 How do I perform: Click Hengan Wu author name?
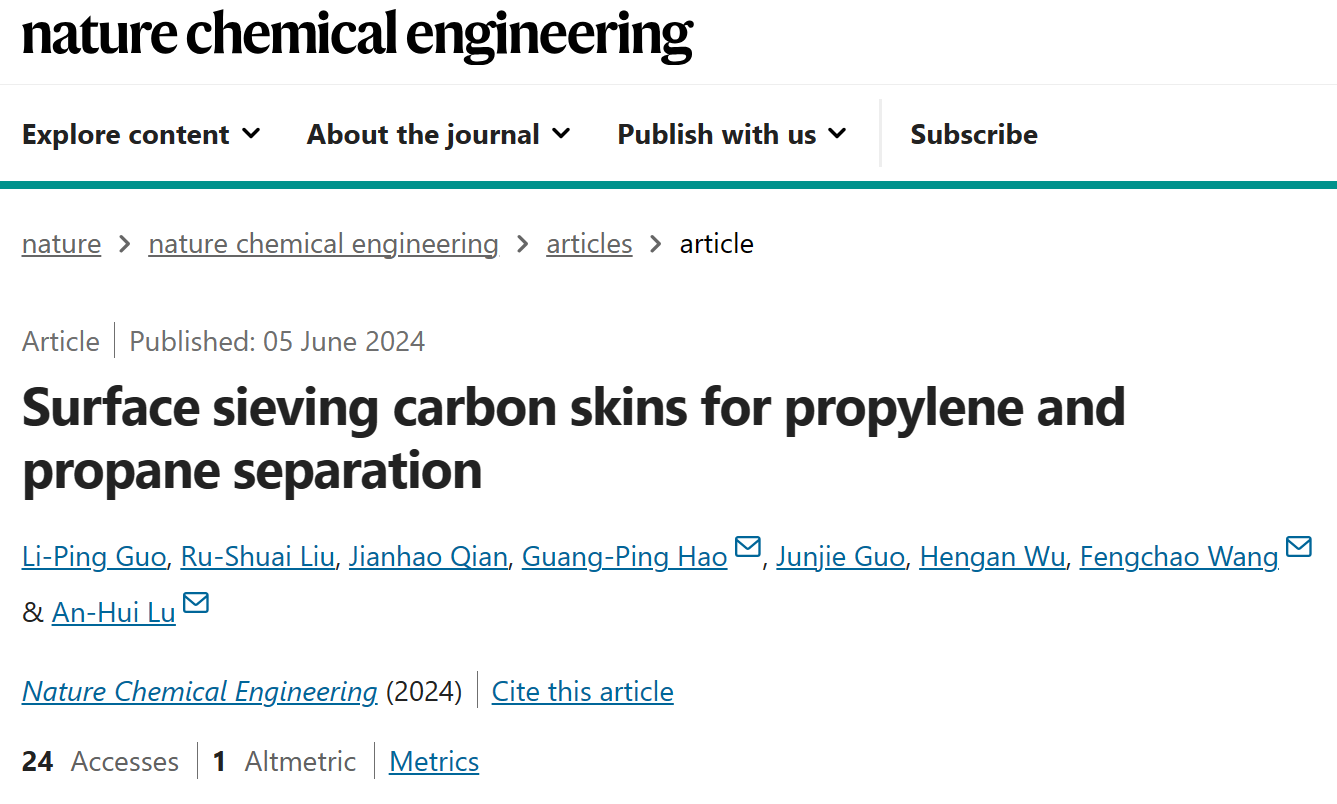[x=992, y=556]
